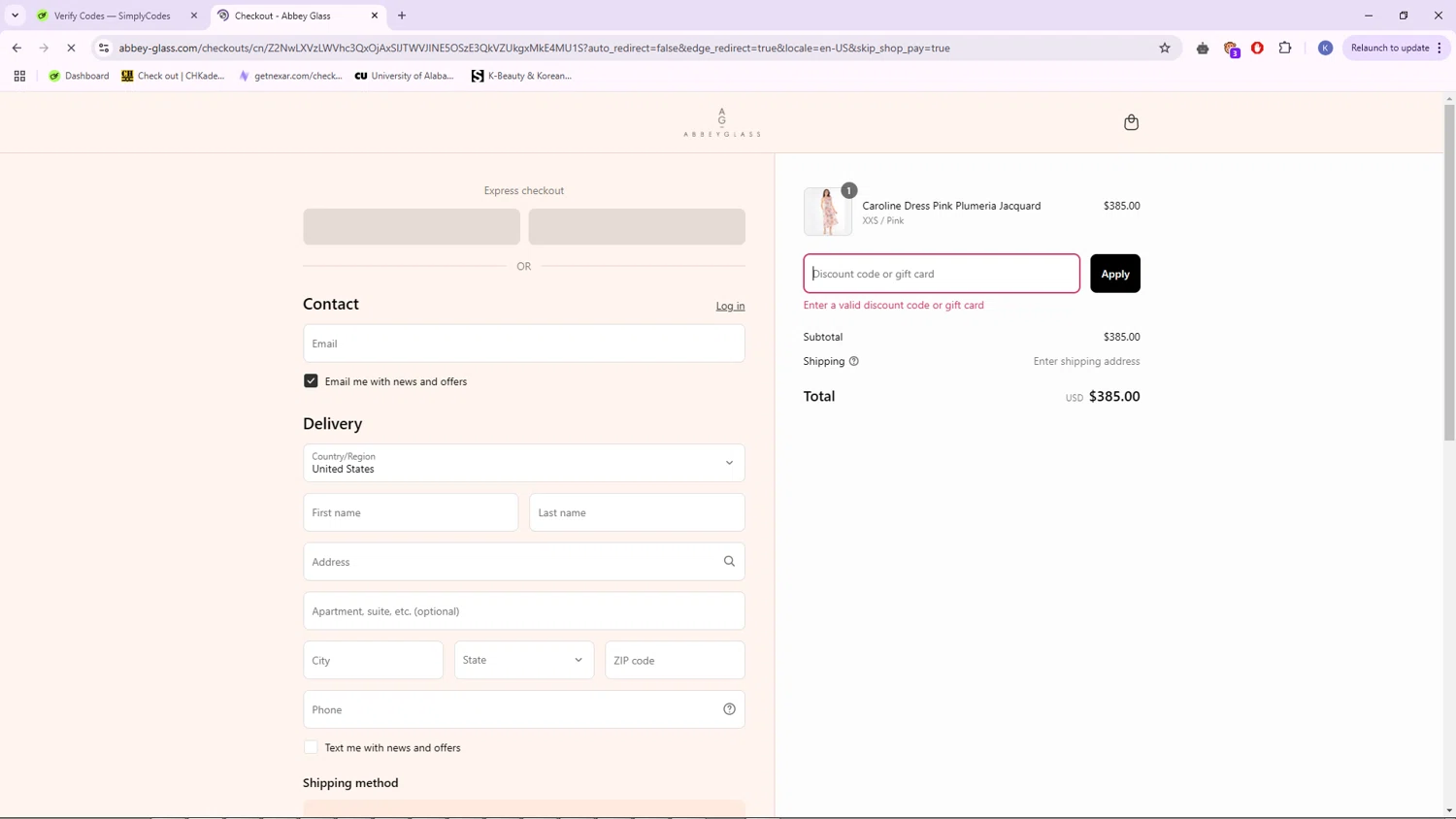Open the getnexar.com bookmark
This screenshot has height=819, width=1456.
click(290, 76)
